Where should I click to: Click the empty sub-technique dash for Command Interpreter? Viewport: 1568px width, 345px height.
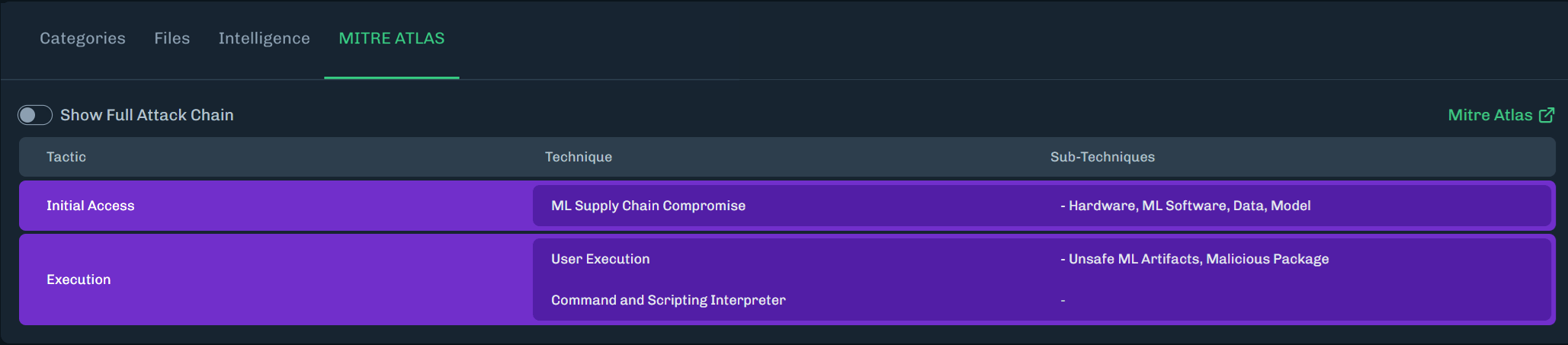1063,301
